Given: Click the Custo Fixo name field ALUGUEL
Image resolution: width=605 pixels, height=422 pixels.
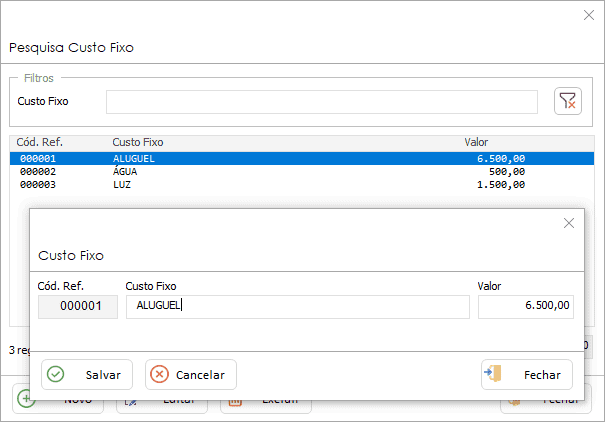Looking at the screenshot, I should pyautogui.click(x=298, y=307).
